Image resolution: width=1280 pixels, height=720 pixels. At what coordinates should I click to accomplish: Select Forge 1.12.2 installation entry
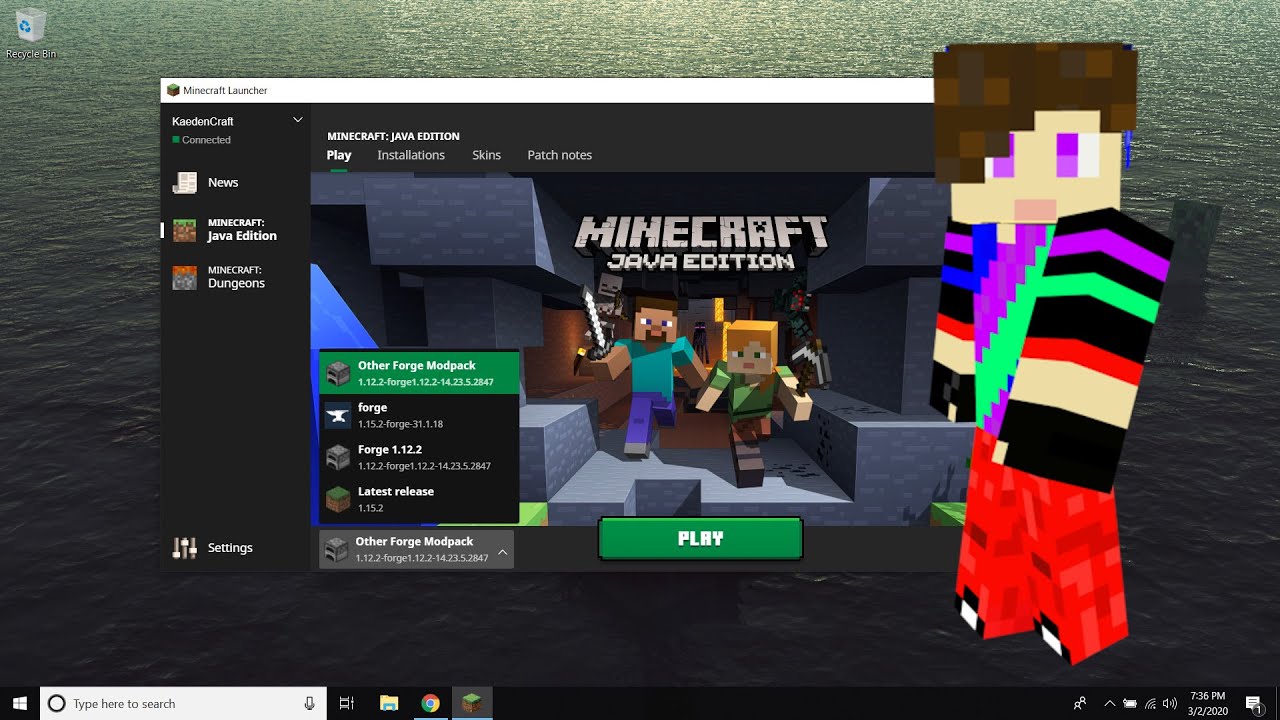[x=419, y=457]
